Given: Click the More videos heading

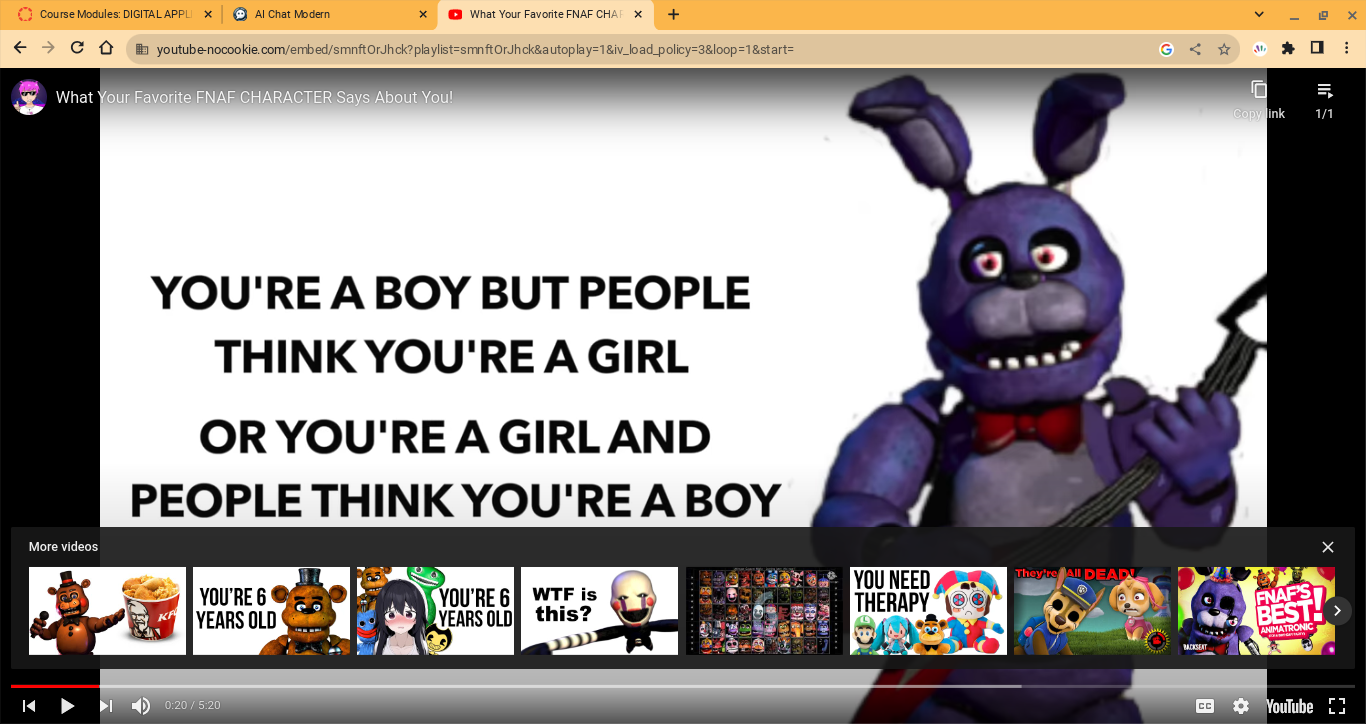Looking at the screenshot, I should pyautogui.click(x=63, y=547).
